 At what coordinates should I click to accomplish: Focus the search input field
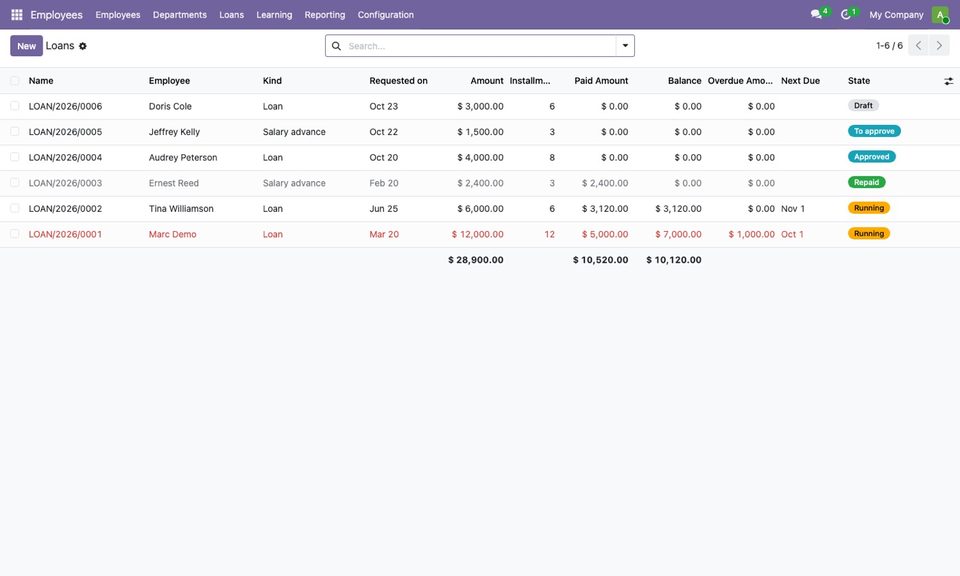point(479,46)
